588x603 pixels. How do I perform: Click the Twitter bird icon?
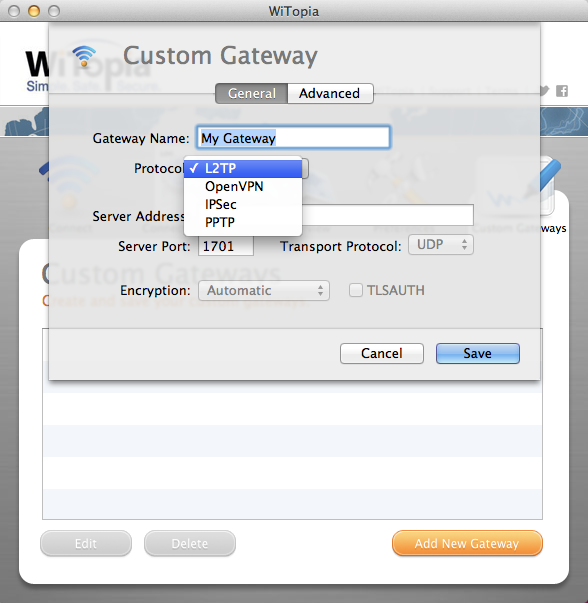click(545, 91)
